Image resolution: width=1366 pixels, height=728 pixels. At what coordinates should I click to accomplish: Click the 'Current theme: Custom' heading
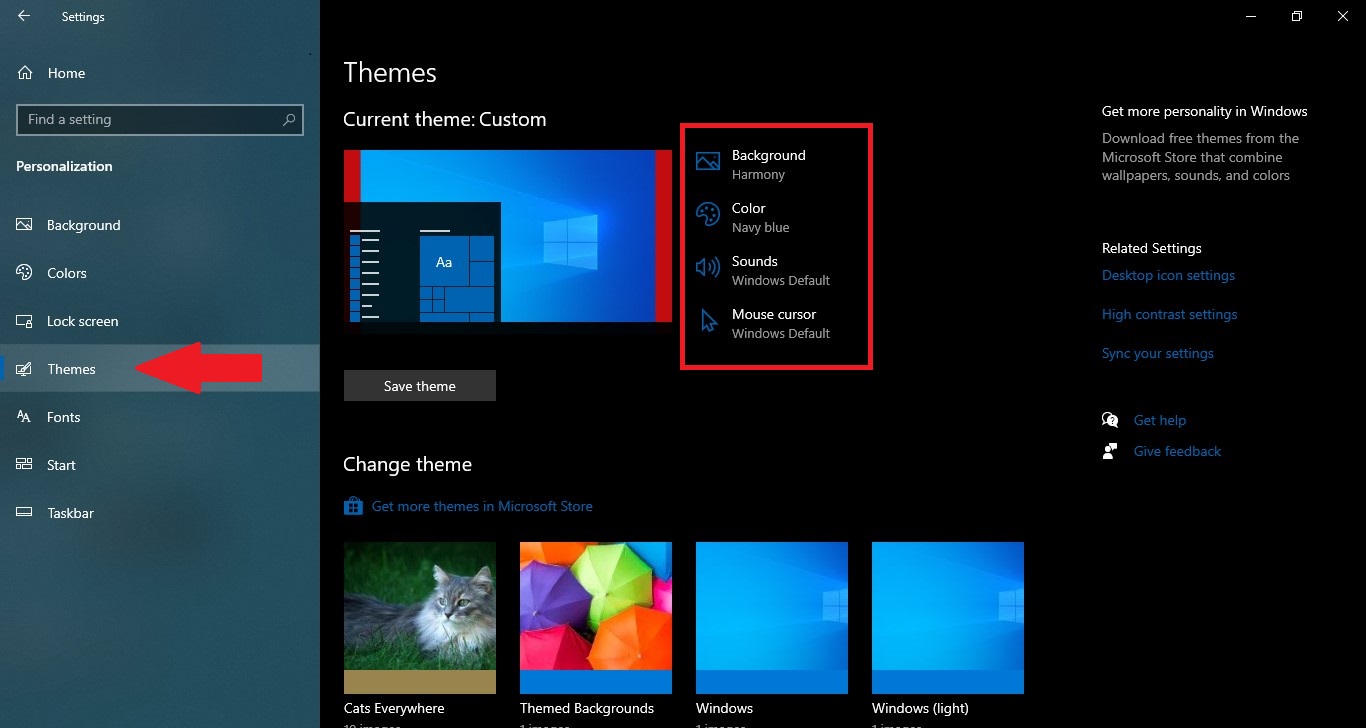(x=445, y=119)
